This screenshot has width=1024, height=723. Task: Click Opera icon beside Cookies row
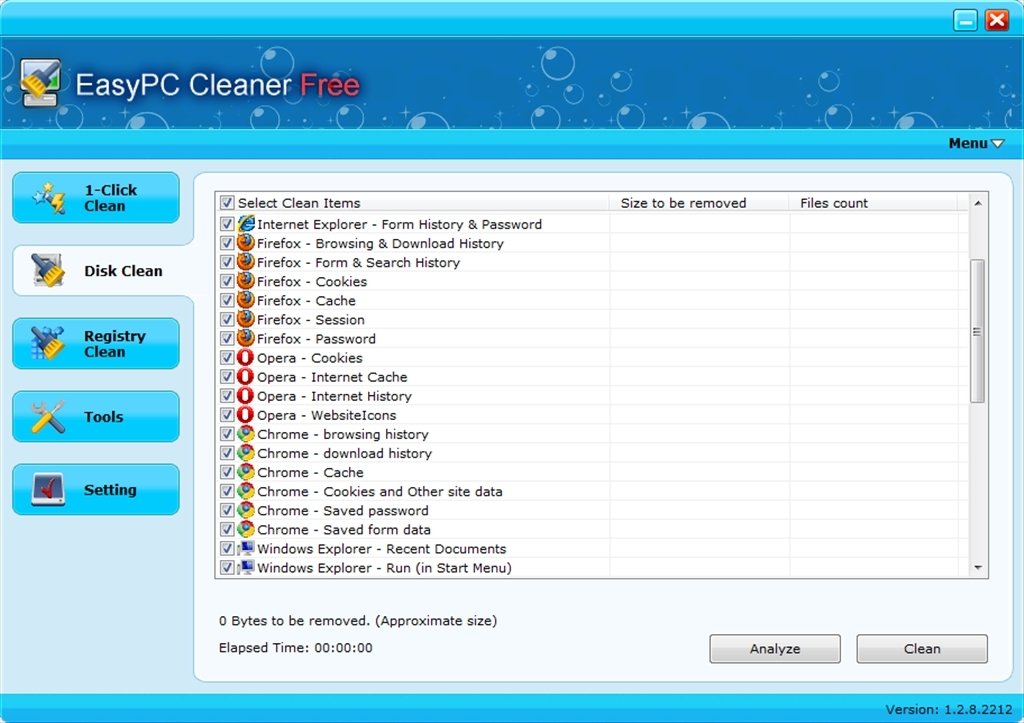coord(246,357)
